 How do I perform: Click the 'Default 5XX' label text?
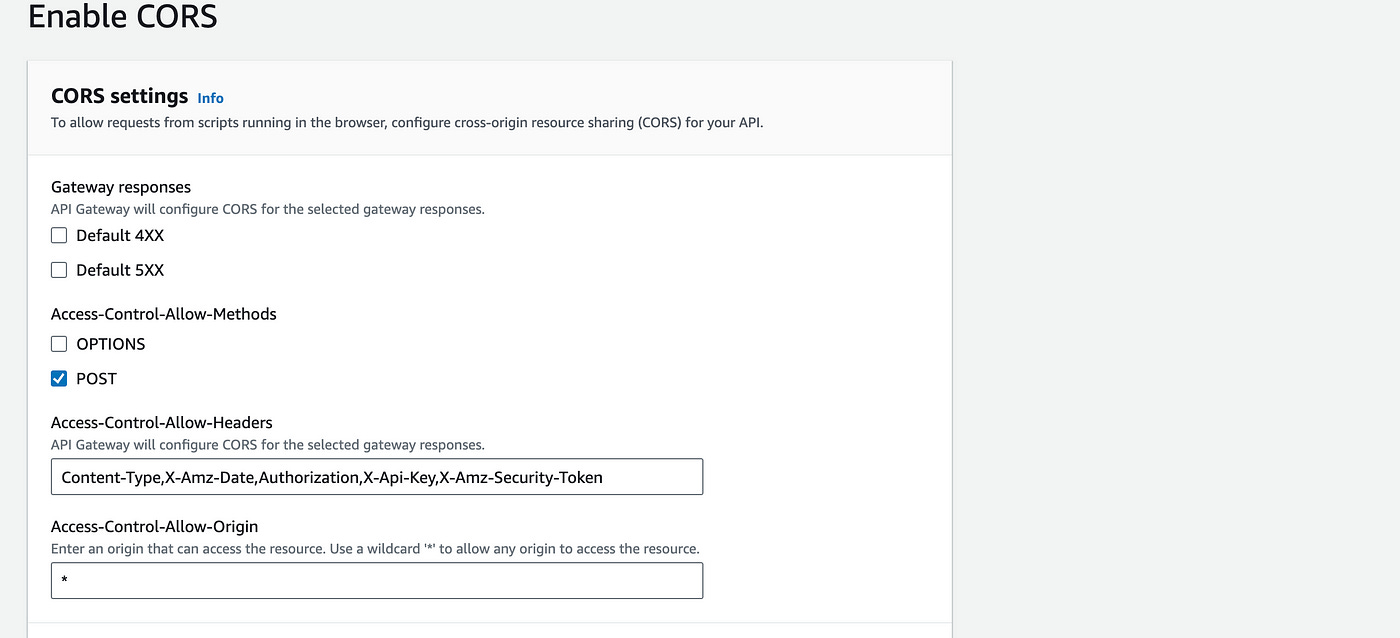point(120,270)
